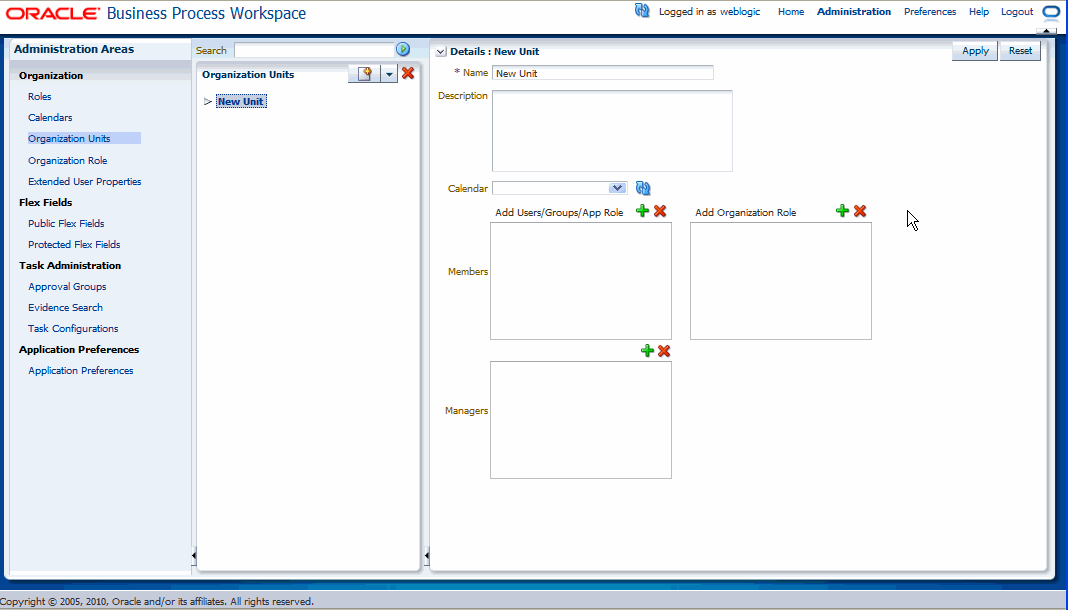Screen dimensions: 1068x610
Task: Click in the Name field containing New Unit
Action: point(603,74)
